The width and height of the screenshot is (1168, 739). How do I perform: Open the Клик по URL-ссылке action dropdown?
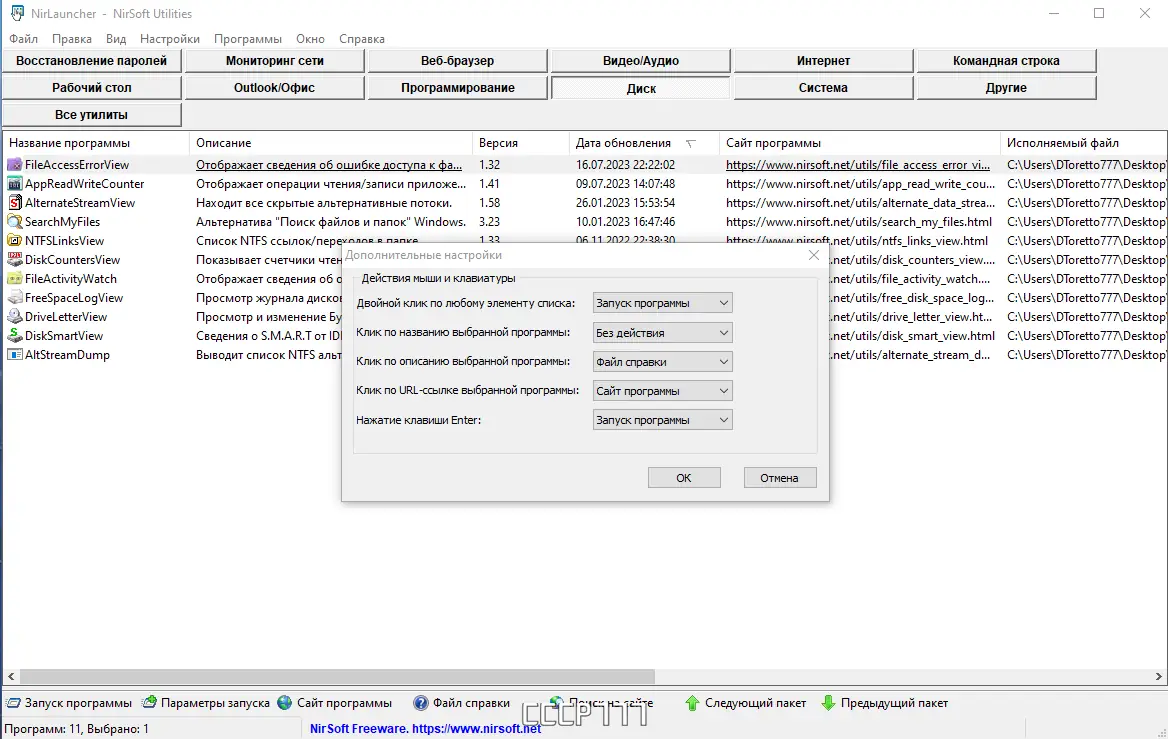663,391
